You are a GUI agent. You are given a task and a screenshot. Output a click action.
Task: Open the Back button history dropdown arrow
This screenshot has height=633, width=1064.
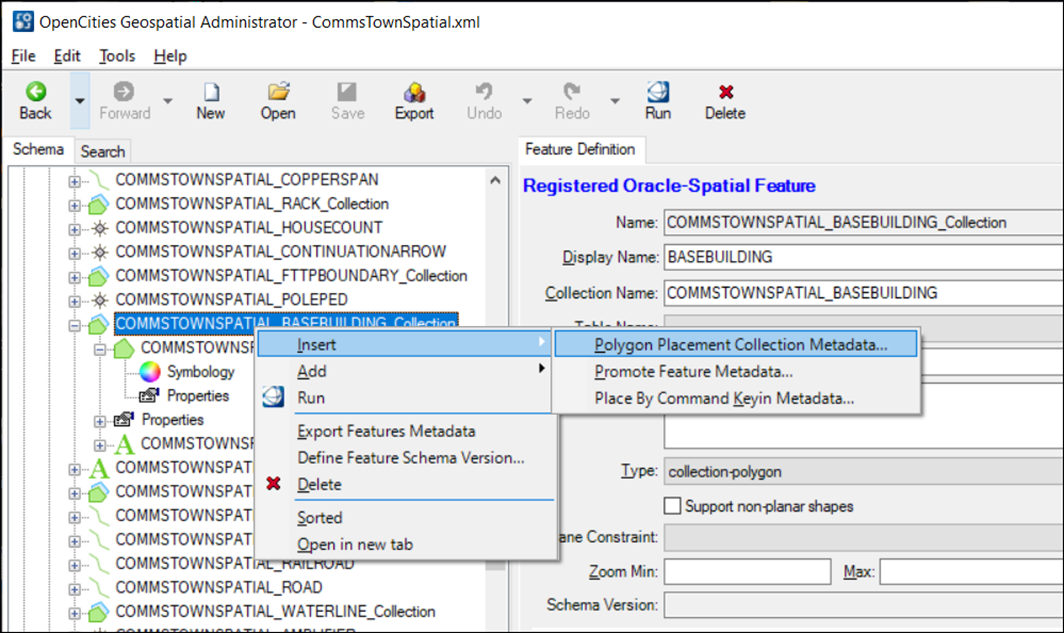79,100
